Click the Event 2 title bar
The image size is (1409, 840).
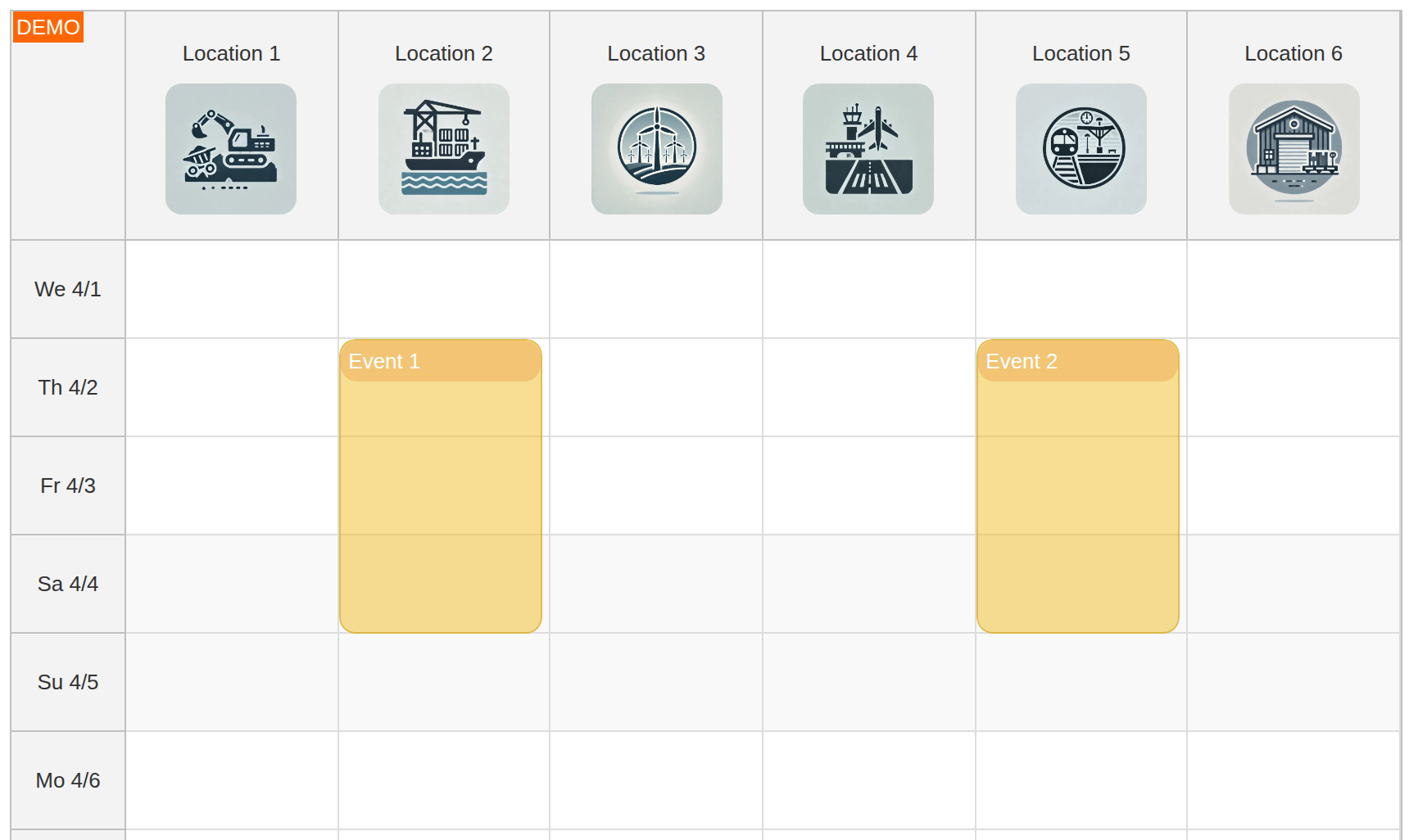click(x=1076, y=361)
